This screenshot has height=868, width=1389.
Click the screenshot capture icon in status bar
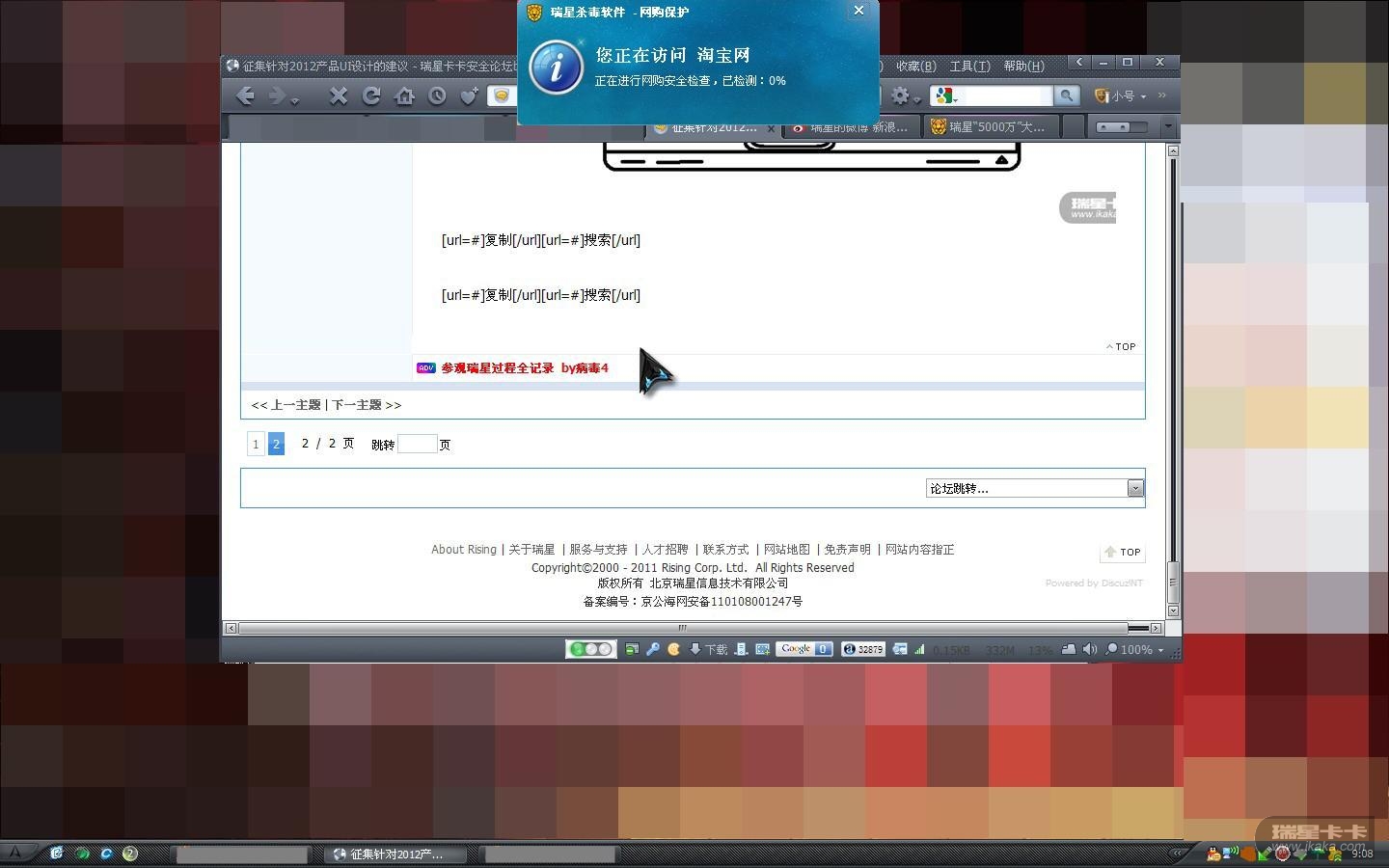coord(762,649)
